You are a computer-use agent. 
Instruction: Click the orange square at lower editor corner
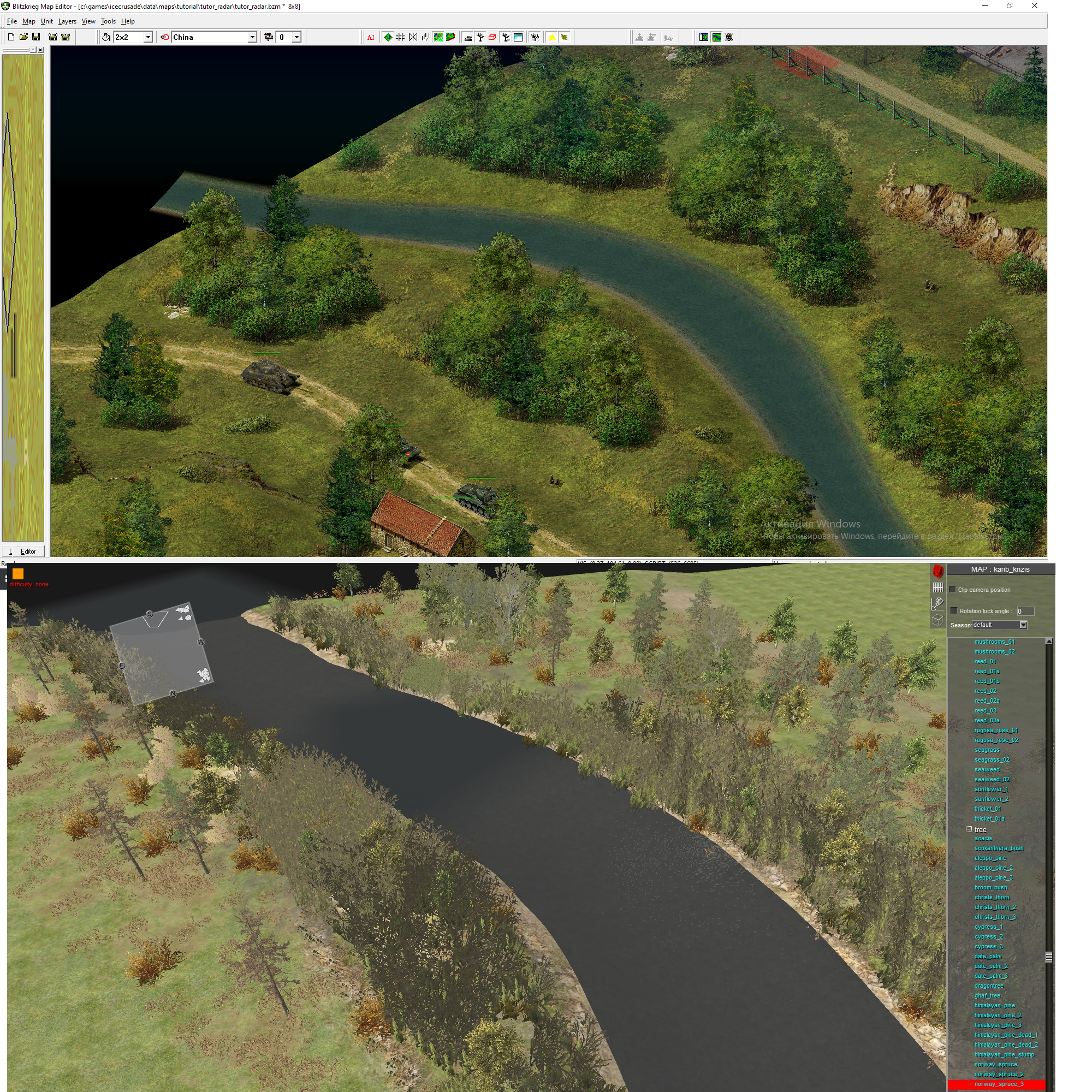click(18, 574)
